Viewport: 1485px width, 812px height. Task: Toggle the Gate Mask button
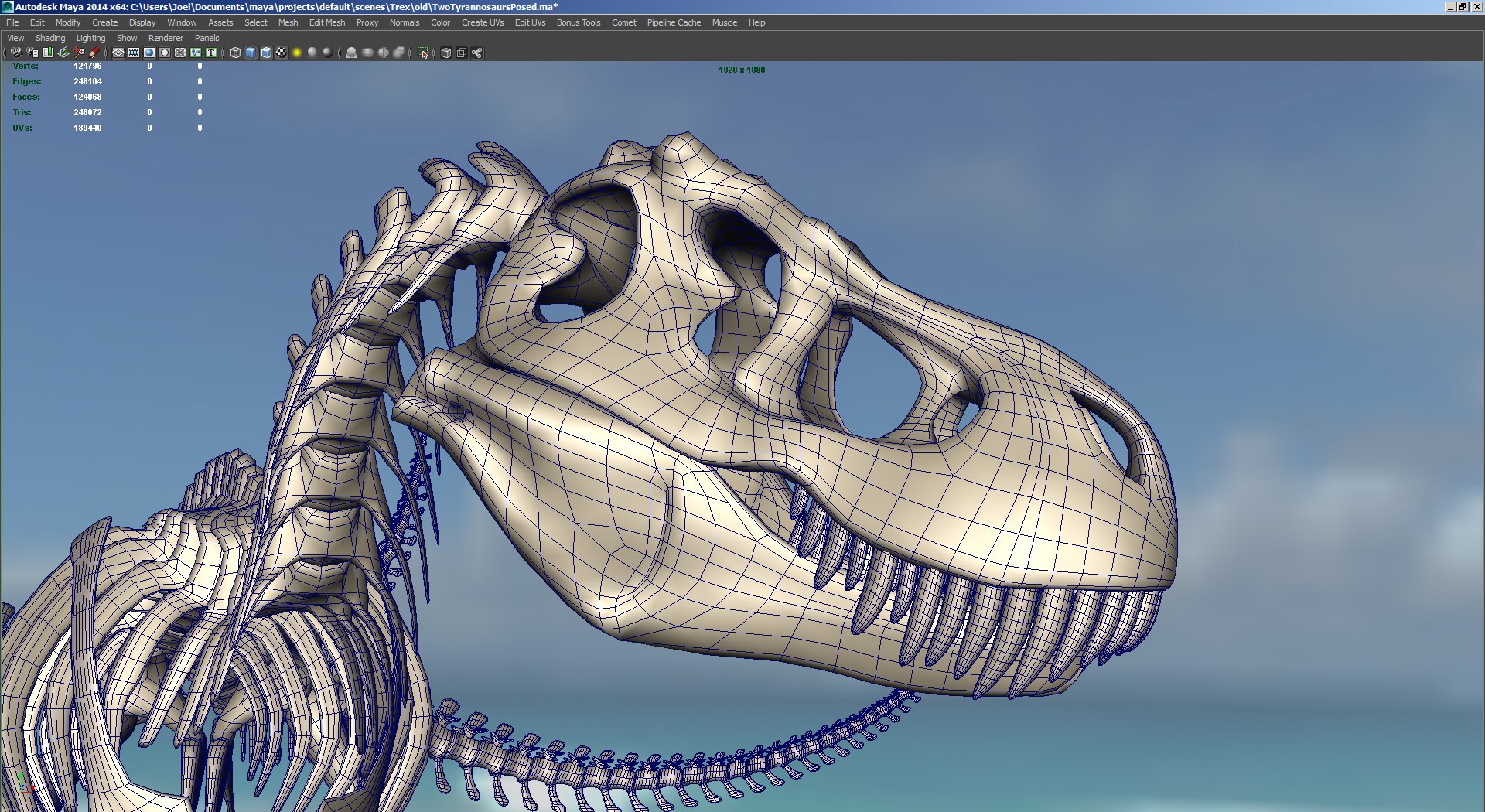pyautogui.click(x=165, y=53)
